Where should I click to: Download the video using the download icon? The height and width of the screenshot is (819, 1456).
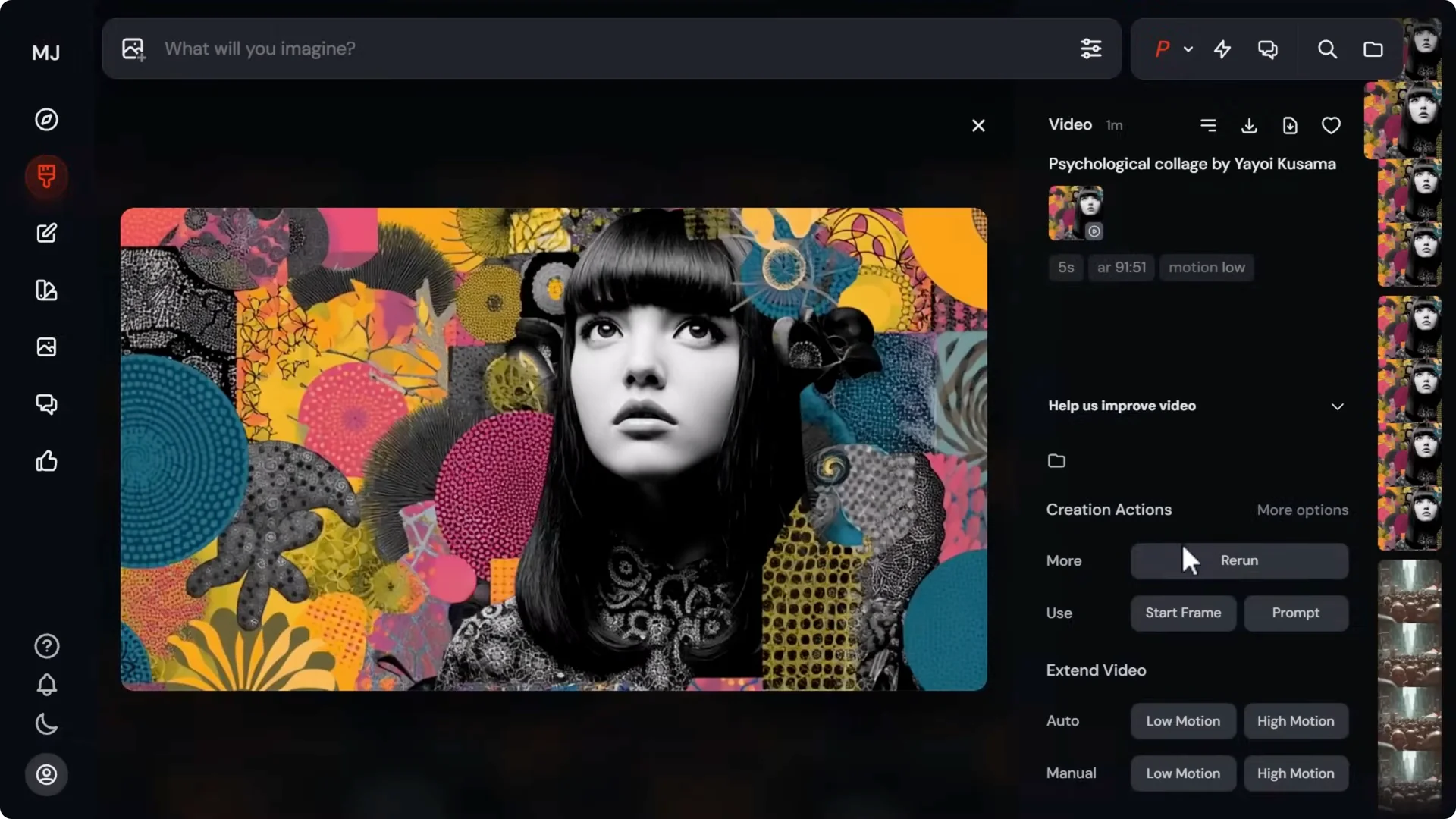tap(1248, 125)
